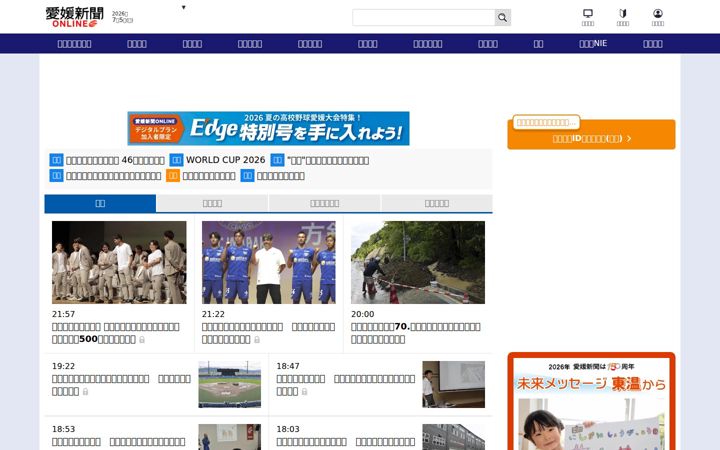720x450 pixels.
Task: Click the lock icon on the 19:22 headline
Action: click(x=85, y=391)
